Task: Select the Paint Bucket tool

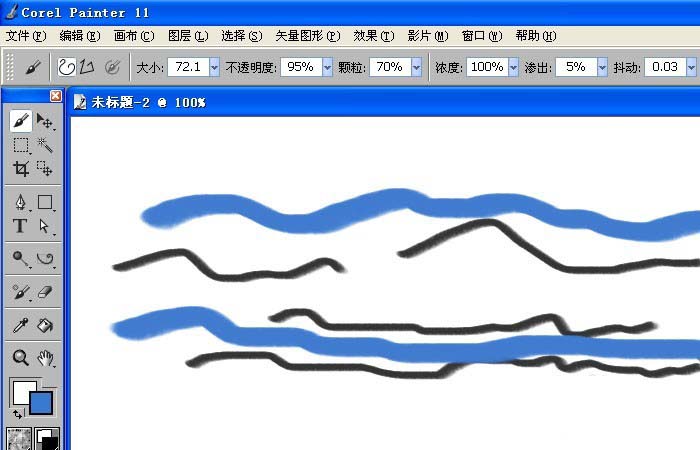Action: (x=45, y=325)
